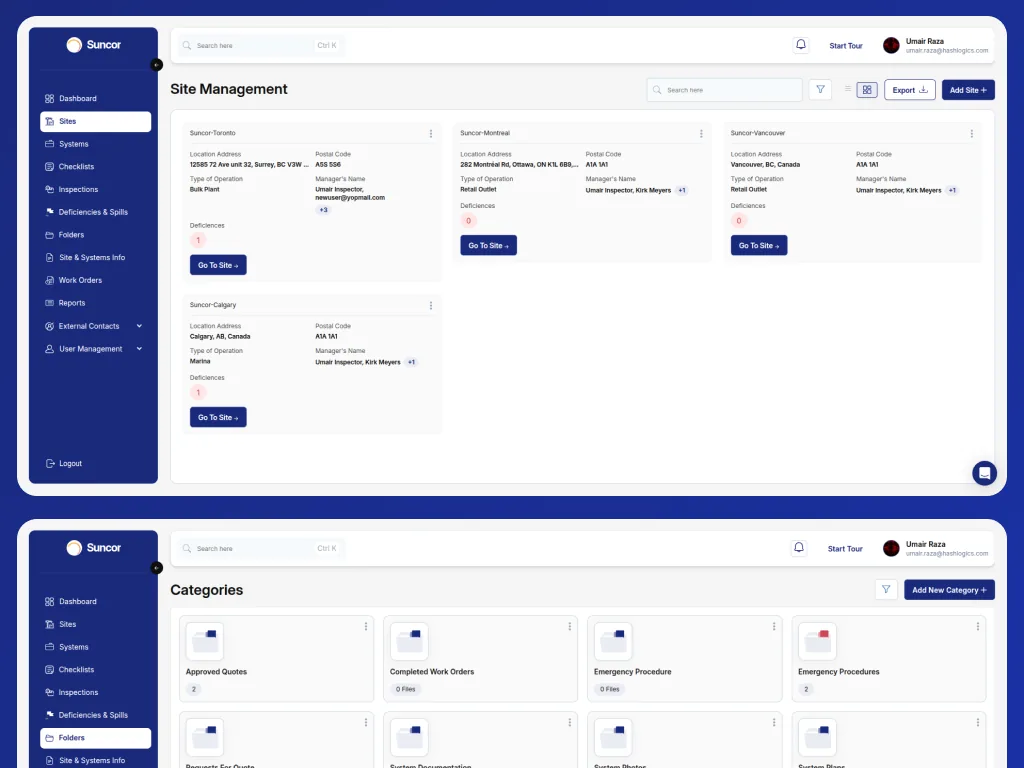
Task: Select Folders in bottom sidebar
Action: [x=95, y=738]
